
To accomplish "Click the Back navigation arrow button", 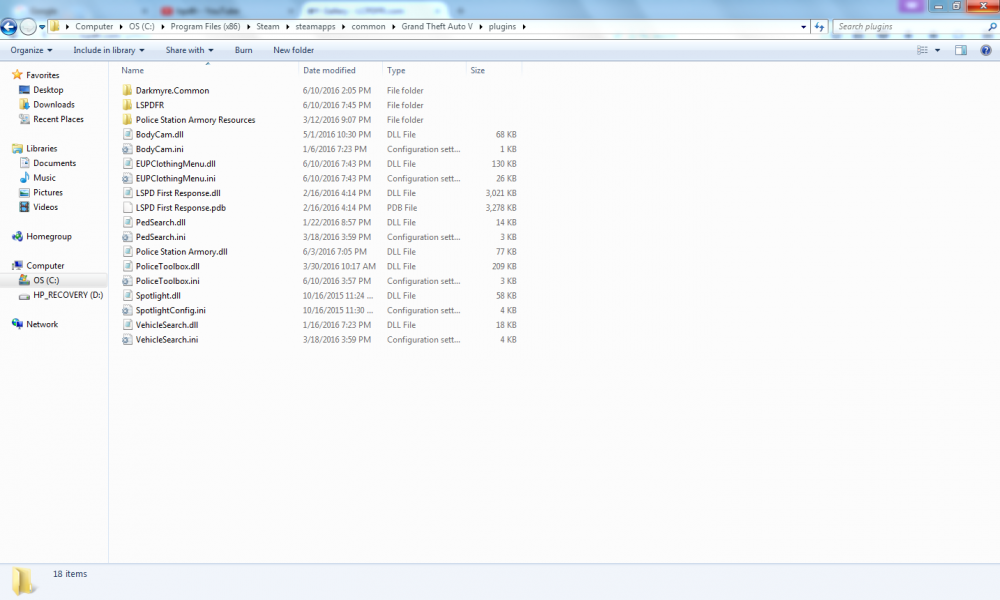I will click(9, 27).
